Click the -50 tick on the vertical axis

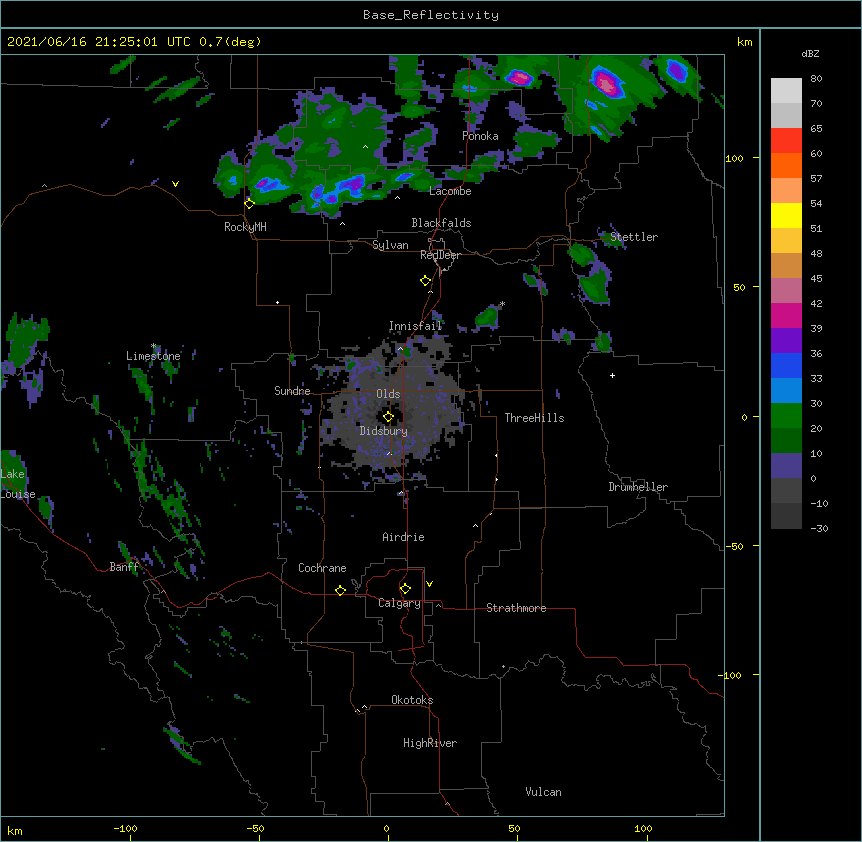coord(735,546)
